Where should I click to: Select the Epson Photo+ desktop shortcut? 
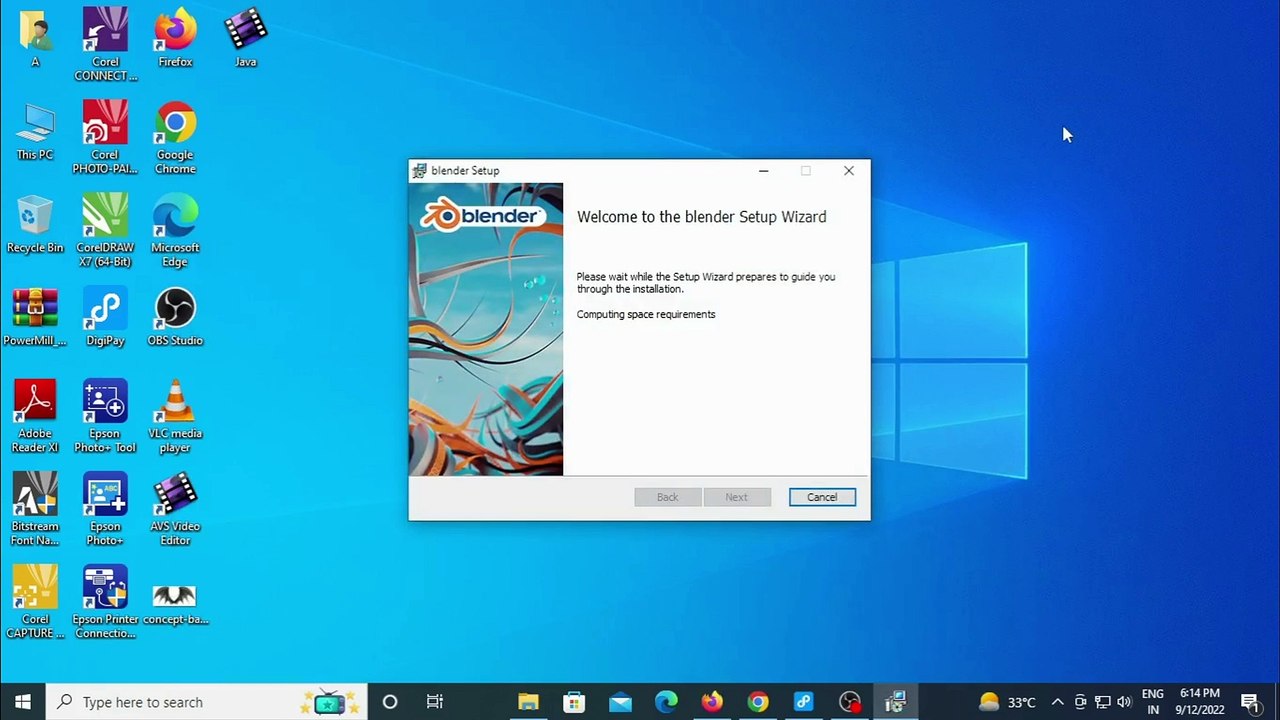(x=105, y=510)
